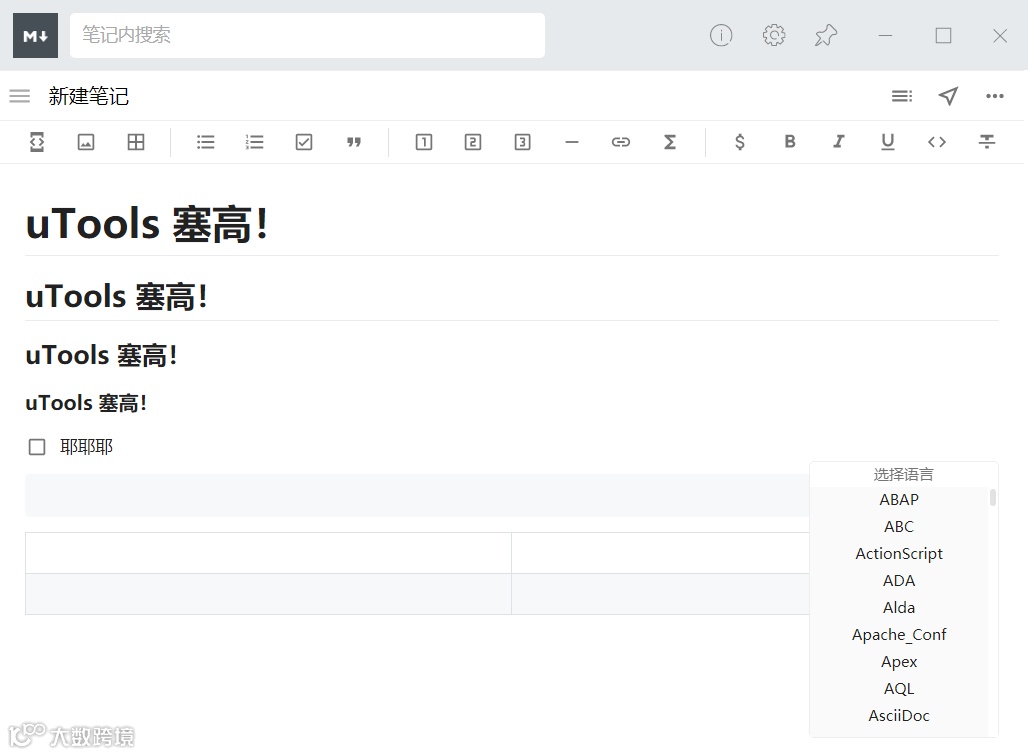Insert a table from the toolbar
The height and width of the screenshot is (755, 1028).
click(136, 142)
